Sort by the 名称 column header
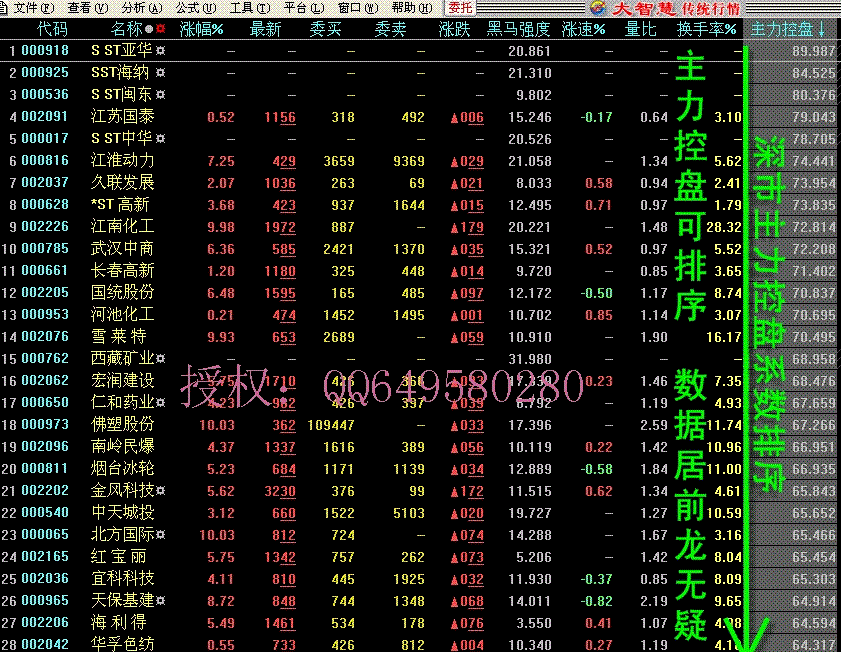 tap(126, 29)
